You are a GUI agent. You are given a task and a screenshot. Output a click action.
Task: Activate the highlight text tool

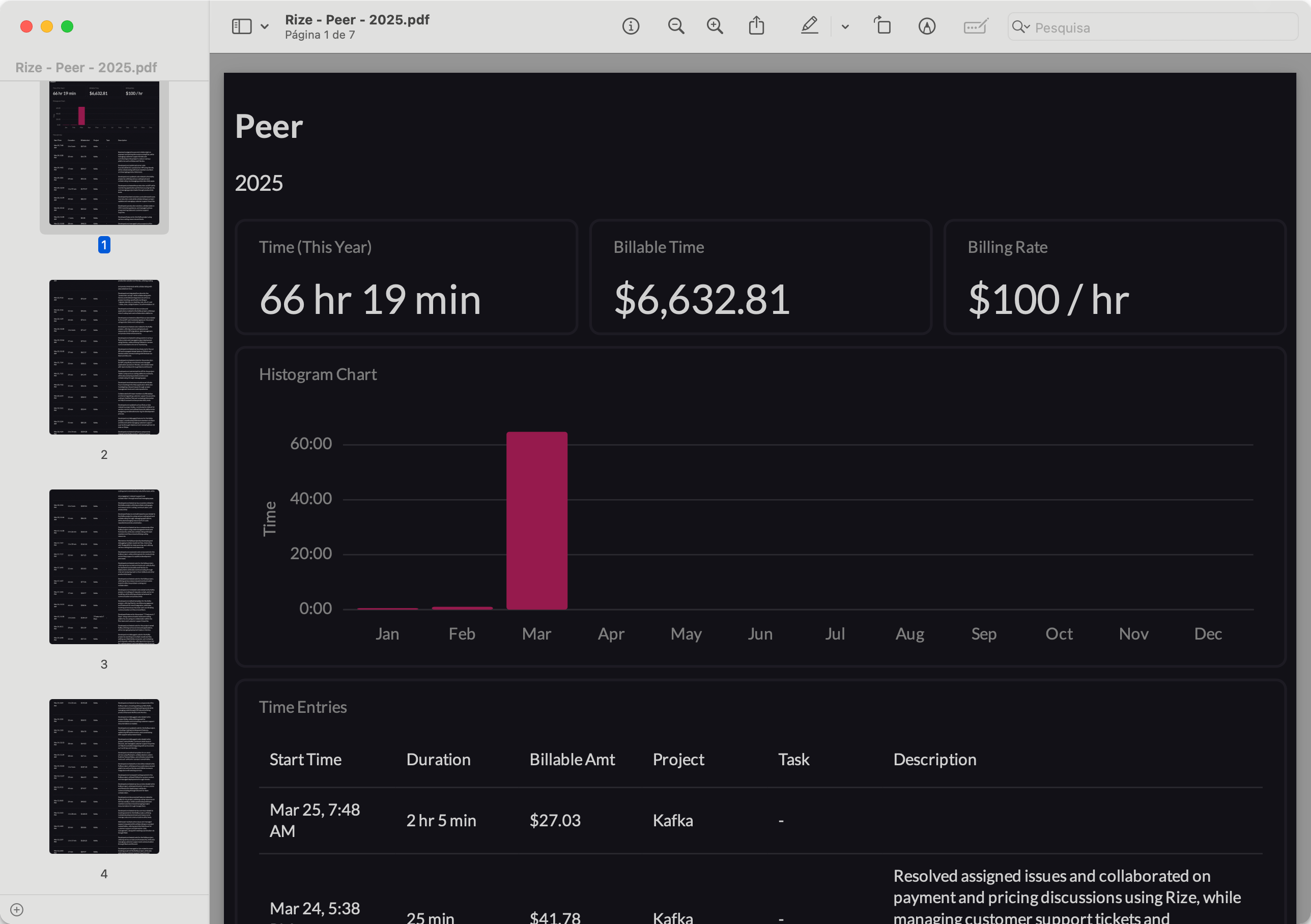click(809, 25)
